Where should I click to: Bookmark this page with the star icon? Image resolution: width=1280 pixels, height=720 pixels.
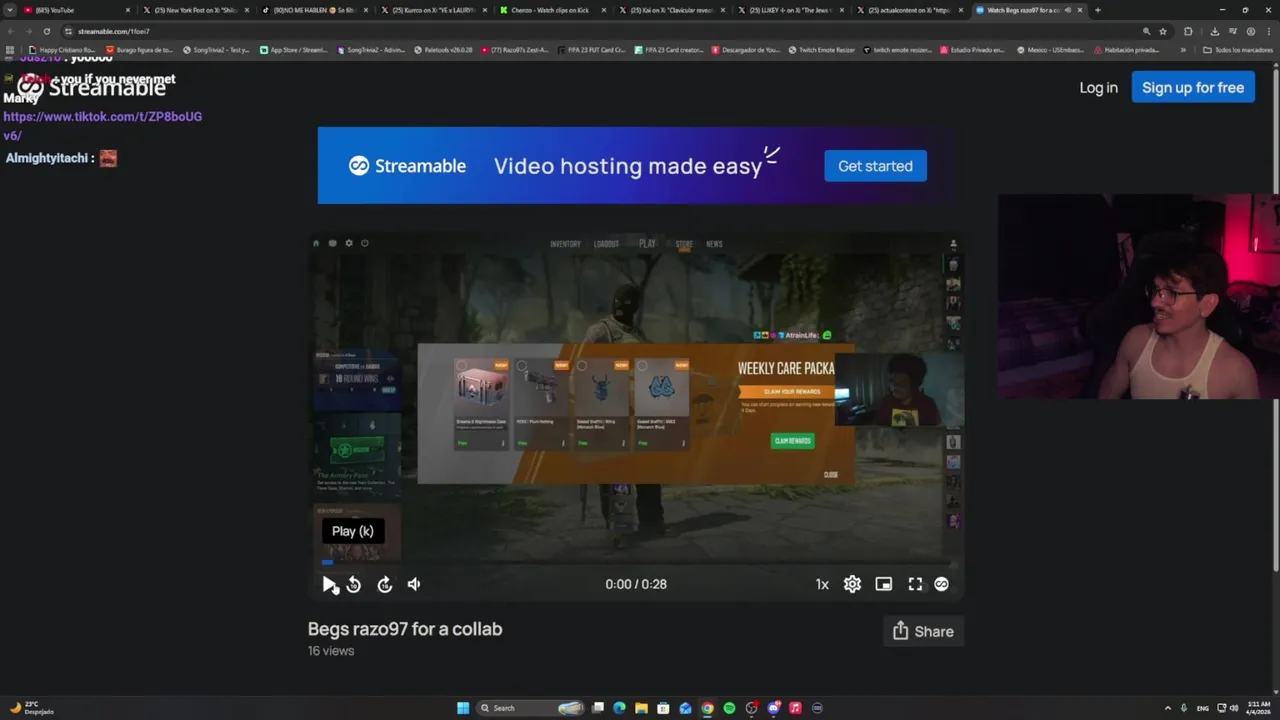coord(1162,31)
